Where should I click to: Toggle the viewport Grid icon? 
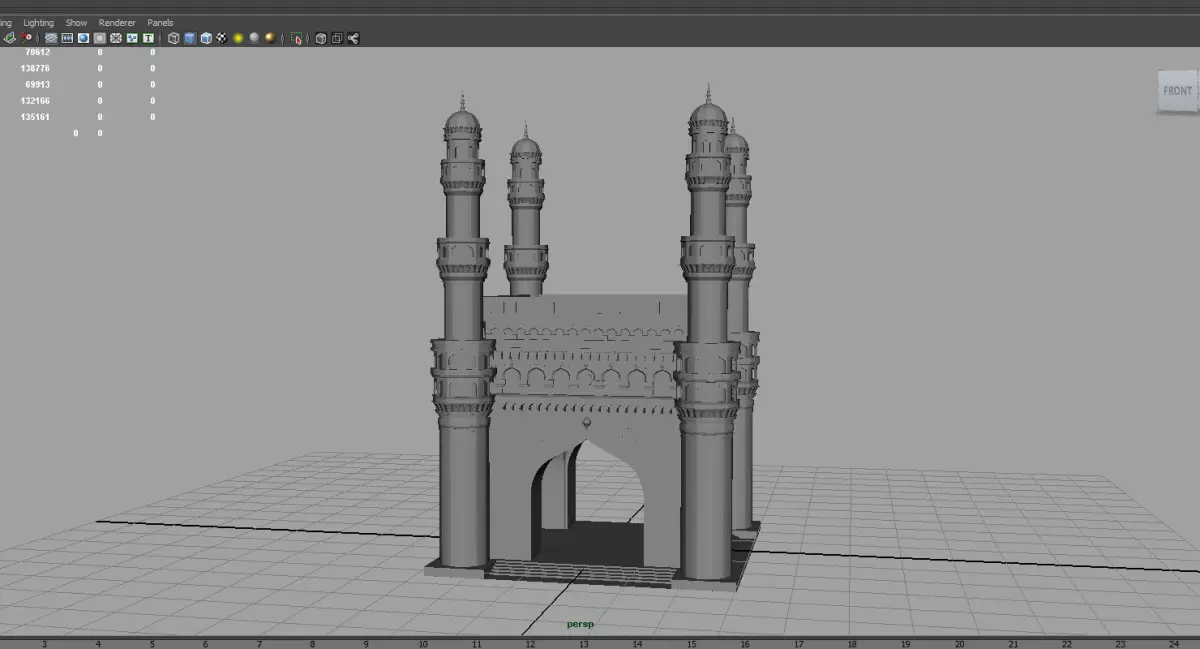pos(51,38)
